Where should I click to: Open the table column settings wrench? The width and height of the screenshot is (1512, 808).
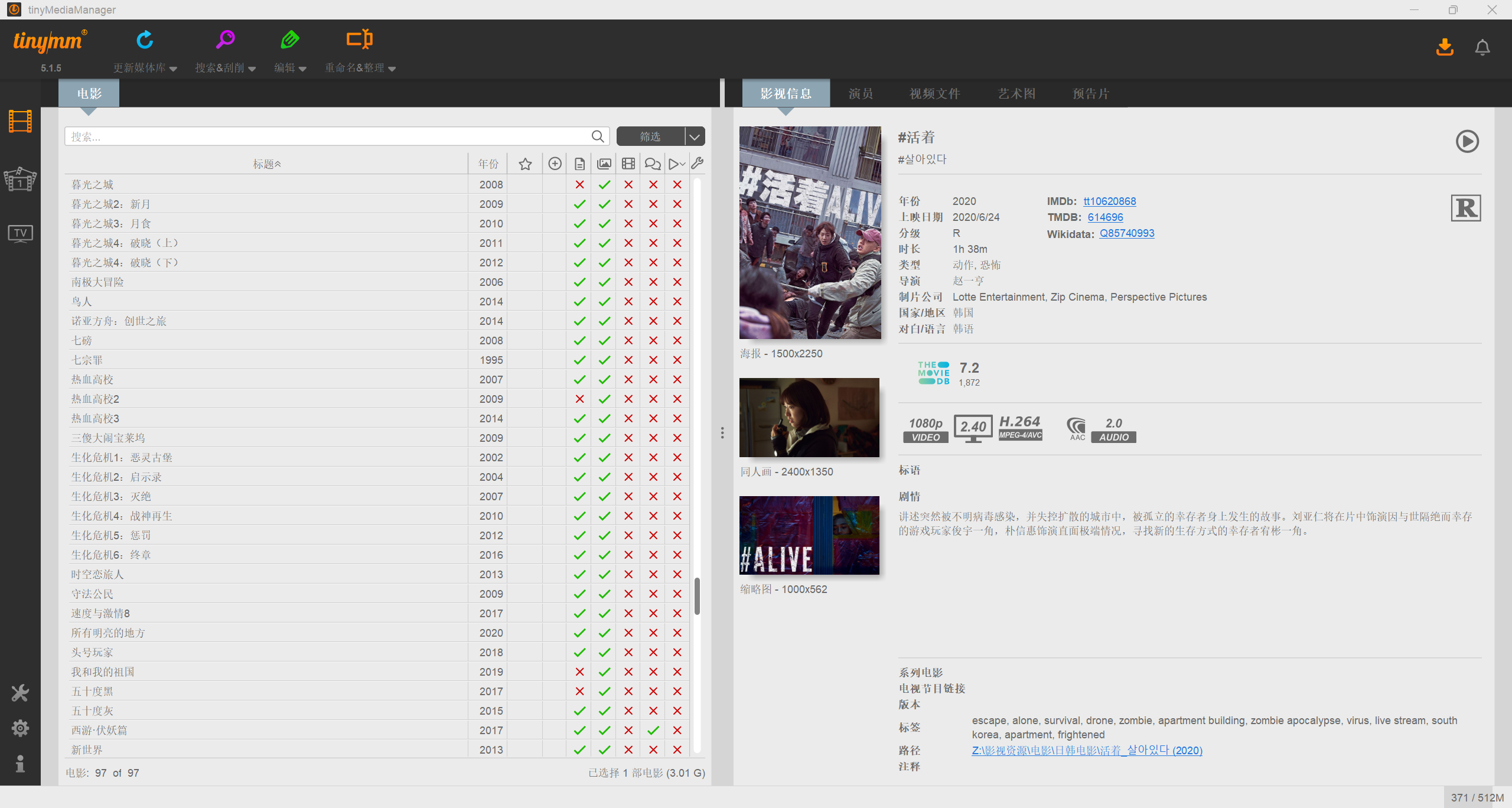pyautogui.click(x=698, y=164)
